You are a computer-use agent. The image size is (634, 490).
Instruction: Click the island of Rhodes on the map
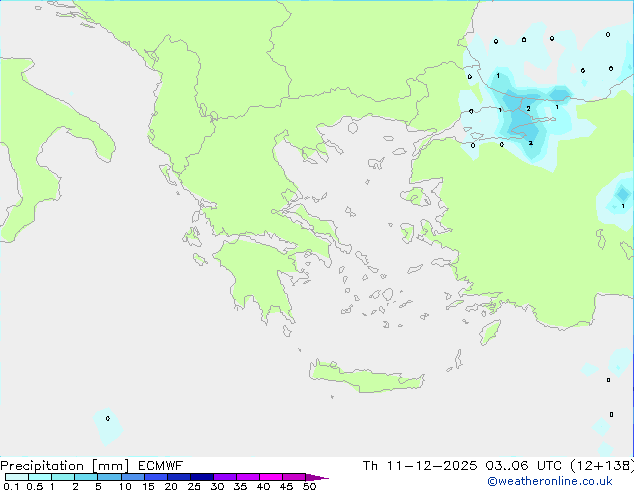coord(490,332)
